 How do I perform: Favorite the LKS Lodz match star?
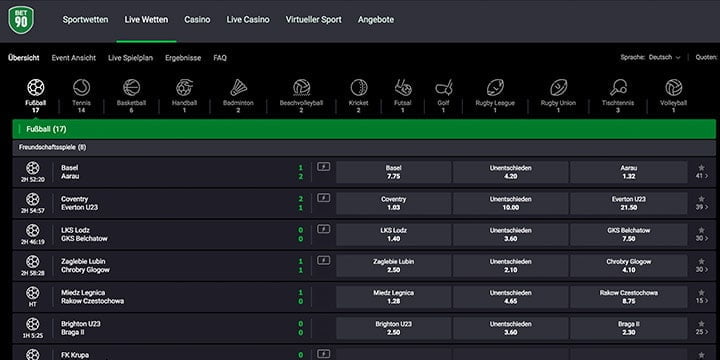pyautogui.click(x=701, y=230)
